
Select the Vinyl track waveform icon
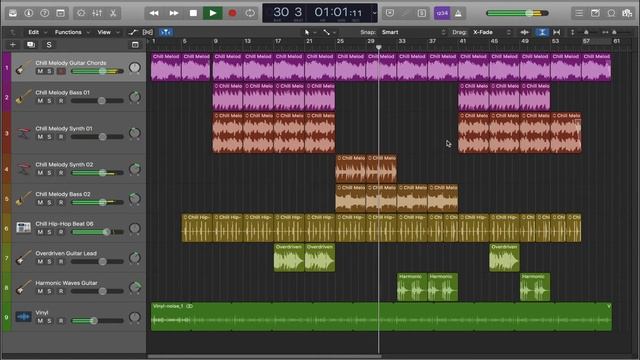coord(23,317)
